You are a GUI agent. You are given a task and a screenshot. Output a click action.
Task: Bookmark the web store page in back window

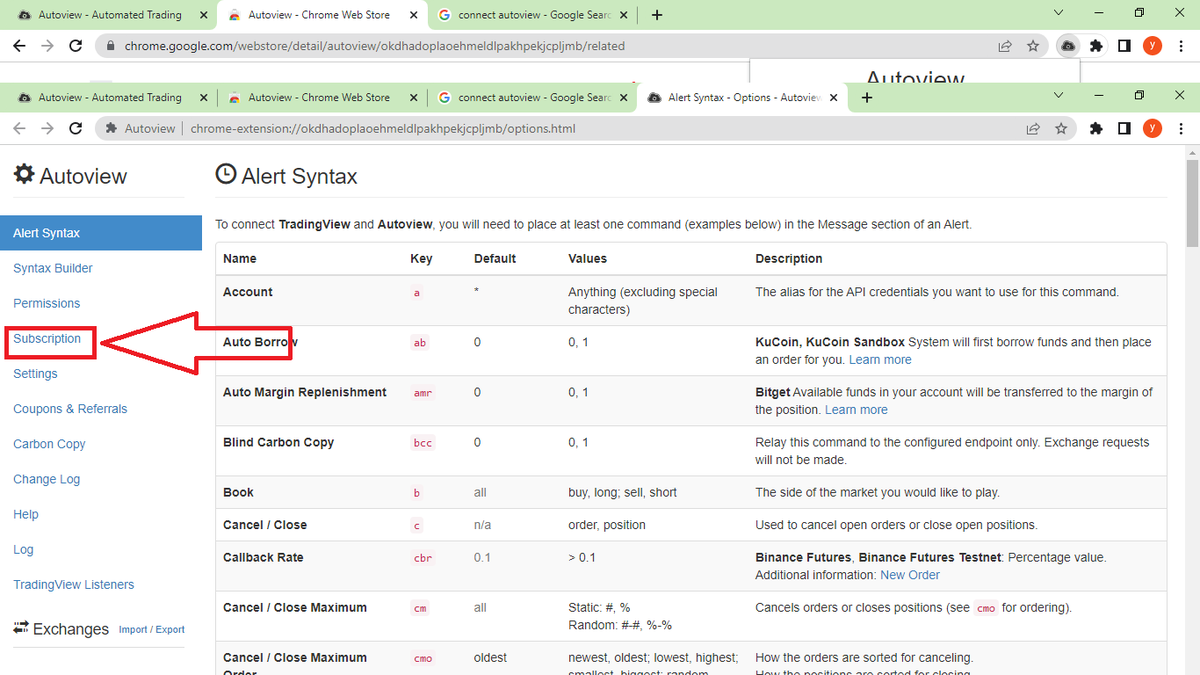pyautogui.click(x=1033, y=46)
